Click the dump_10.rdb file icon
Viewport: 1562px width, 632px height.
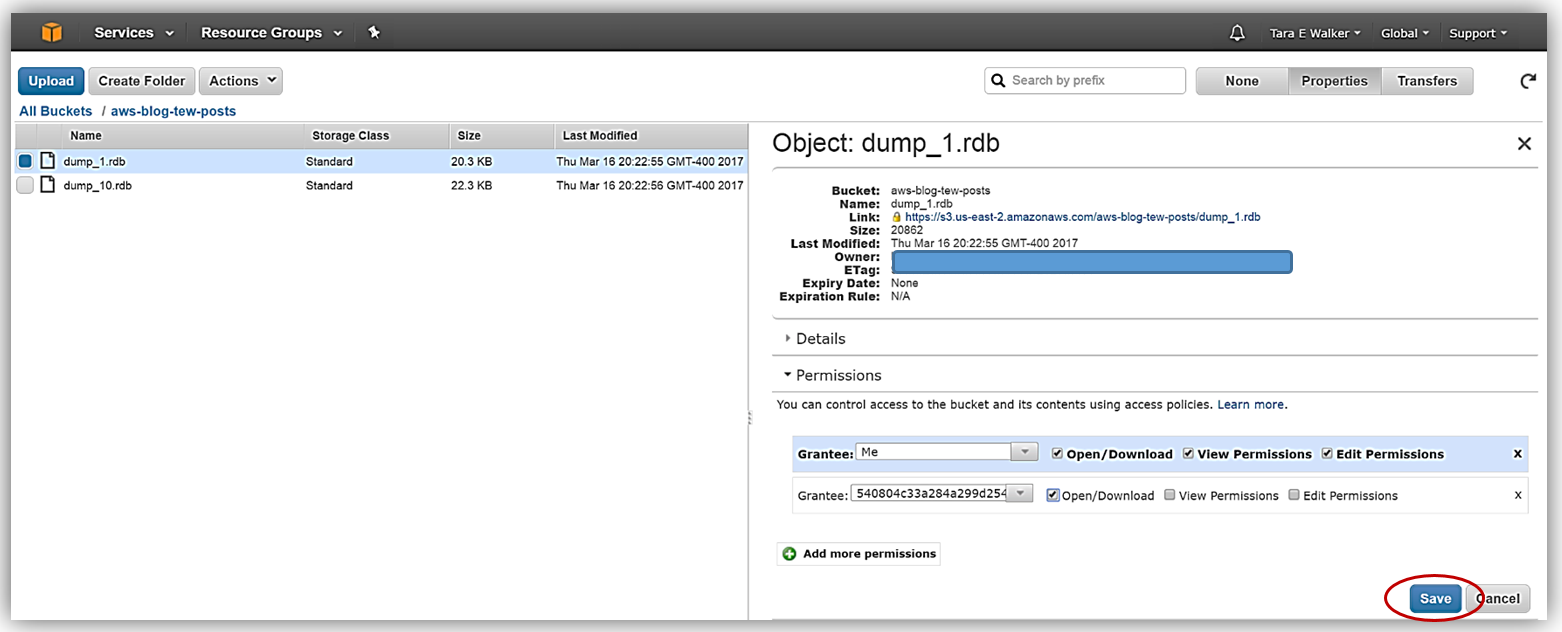[x=47, y=185]
